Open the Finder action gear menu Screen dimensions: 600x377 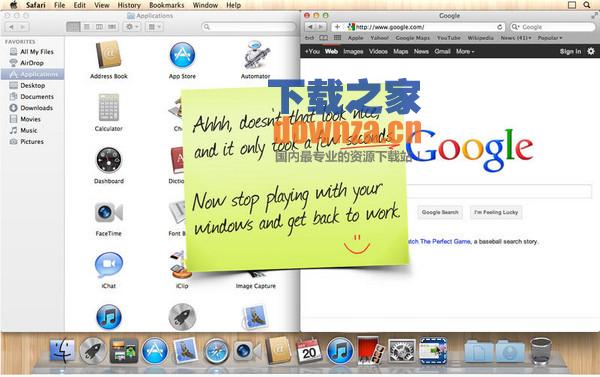(132, 27)
